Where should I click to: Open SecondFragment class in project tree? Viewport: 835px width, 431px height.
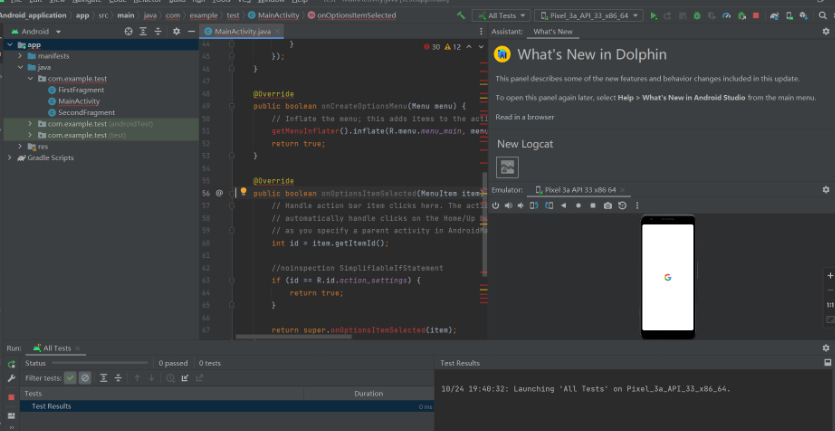pyautogui.click(x=86, y=112)
